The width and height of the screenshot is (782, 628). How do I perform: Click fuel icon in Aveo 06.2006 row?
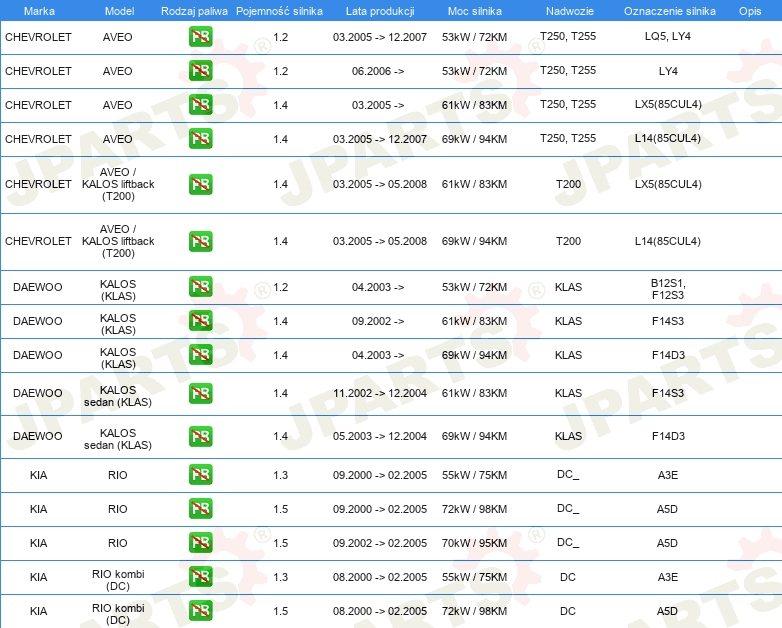(200, 71)
